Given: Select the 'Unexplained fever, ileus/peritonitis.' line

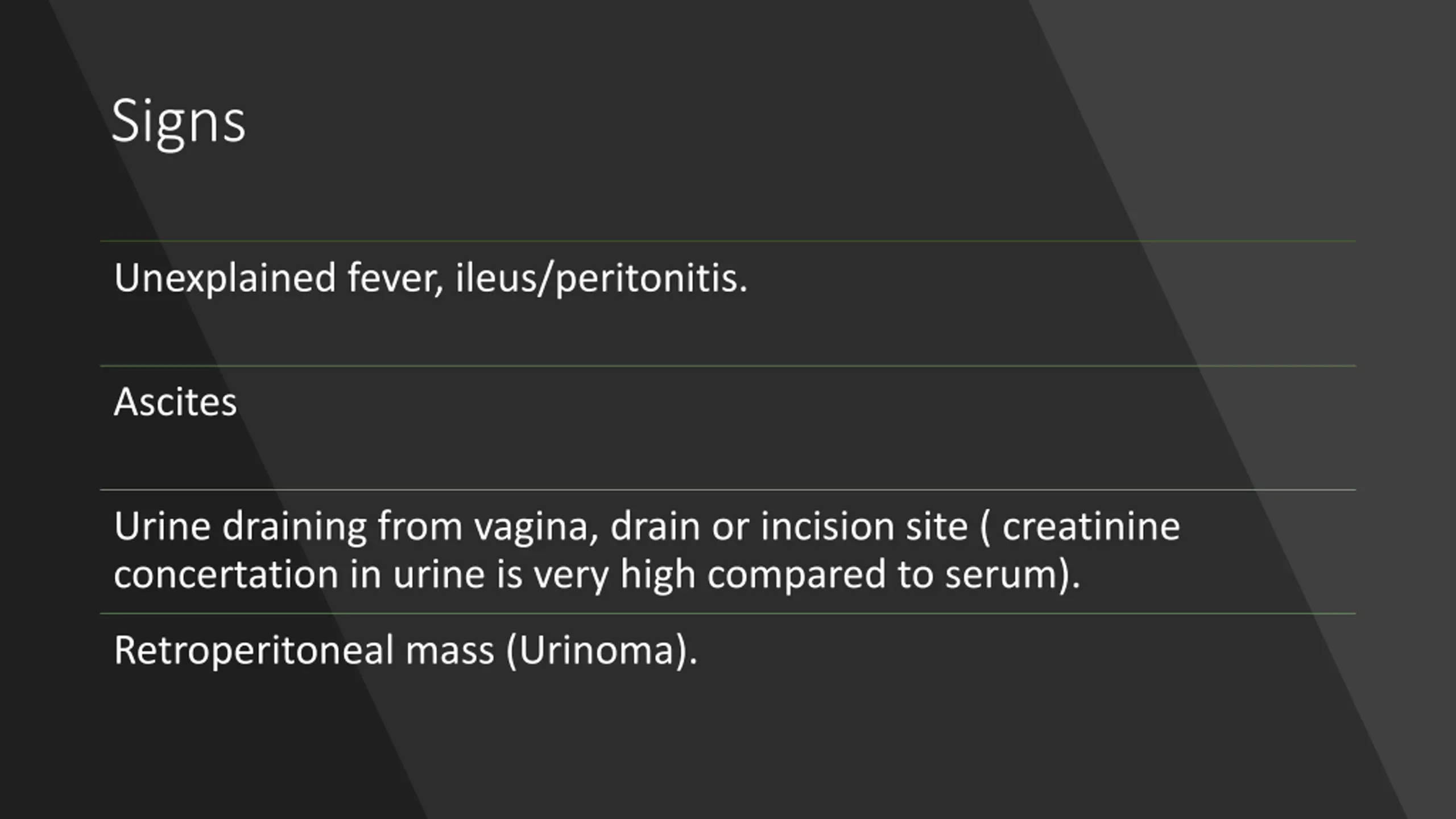Looking at the screenshot, I should 431,278.
